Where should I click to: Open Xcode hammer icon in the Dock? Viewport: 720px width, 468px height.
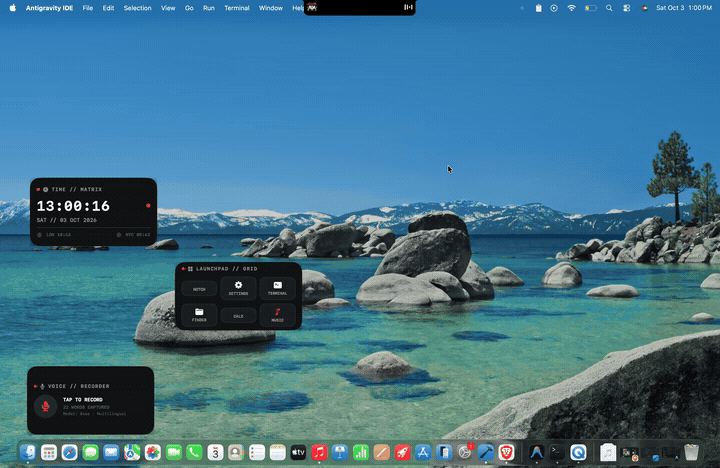pyautogui.click(x=485, y=452)
